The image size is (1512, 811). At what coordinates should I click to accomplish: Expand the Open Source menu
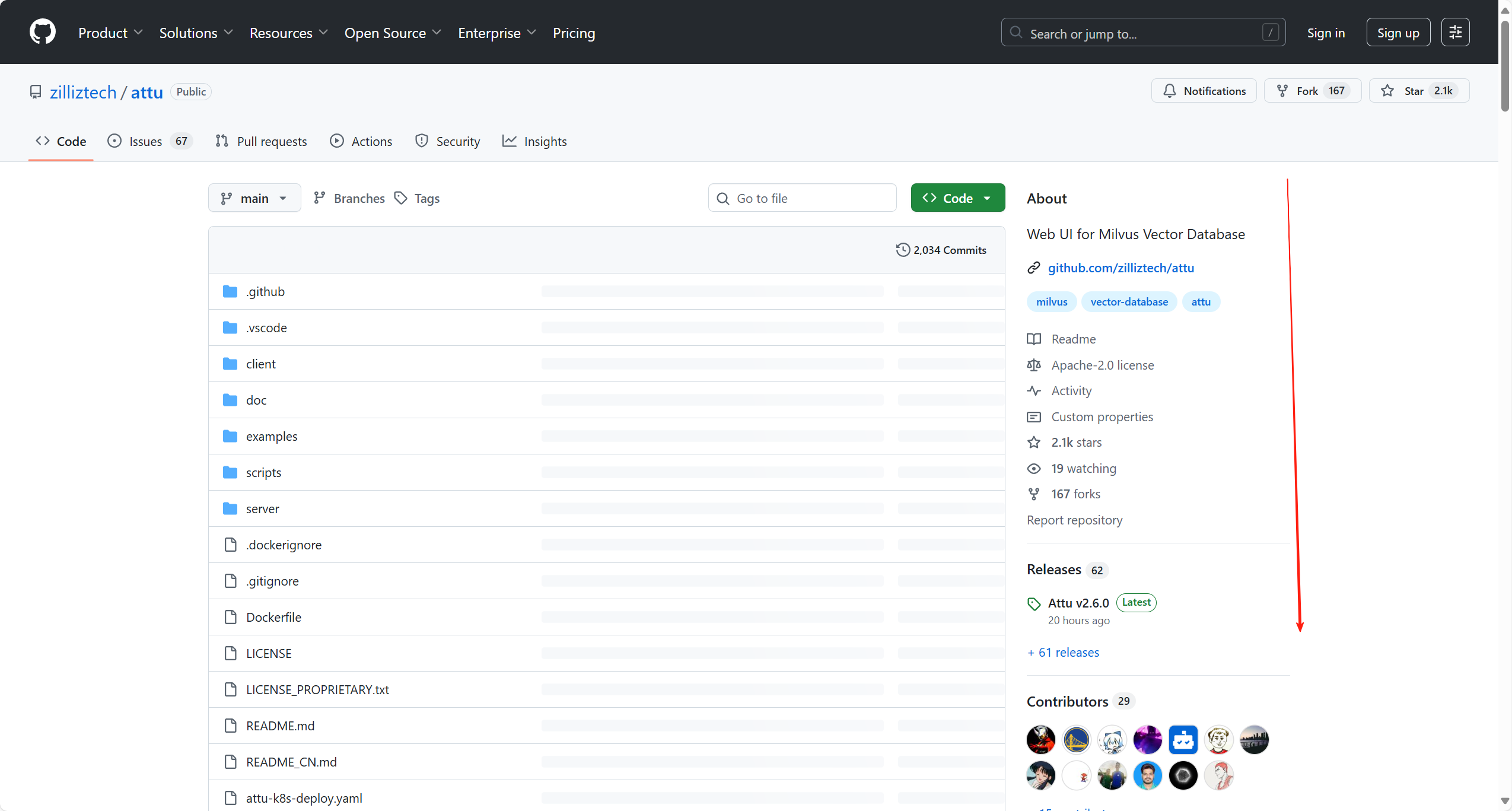click(393, 33)
